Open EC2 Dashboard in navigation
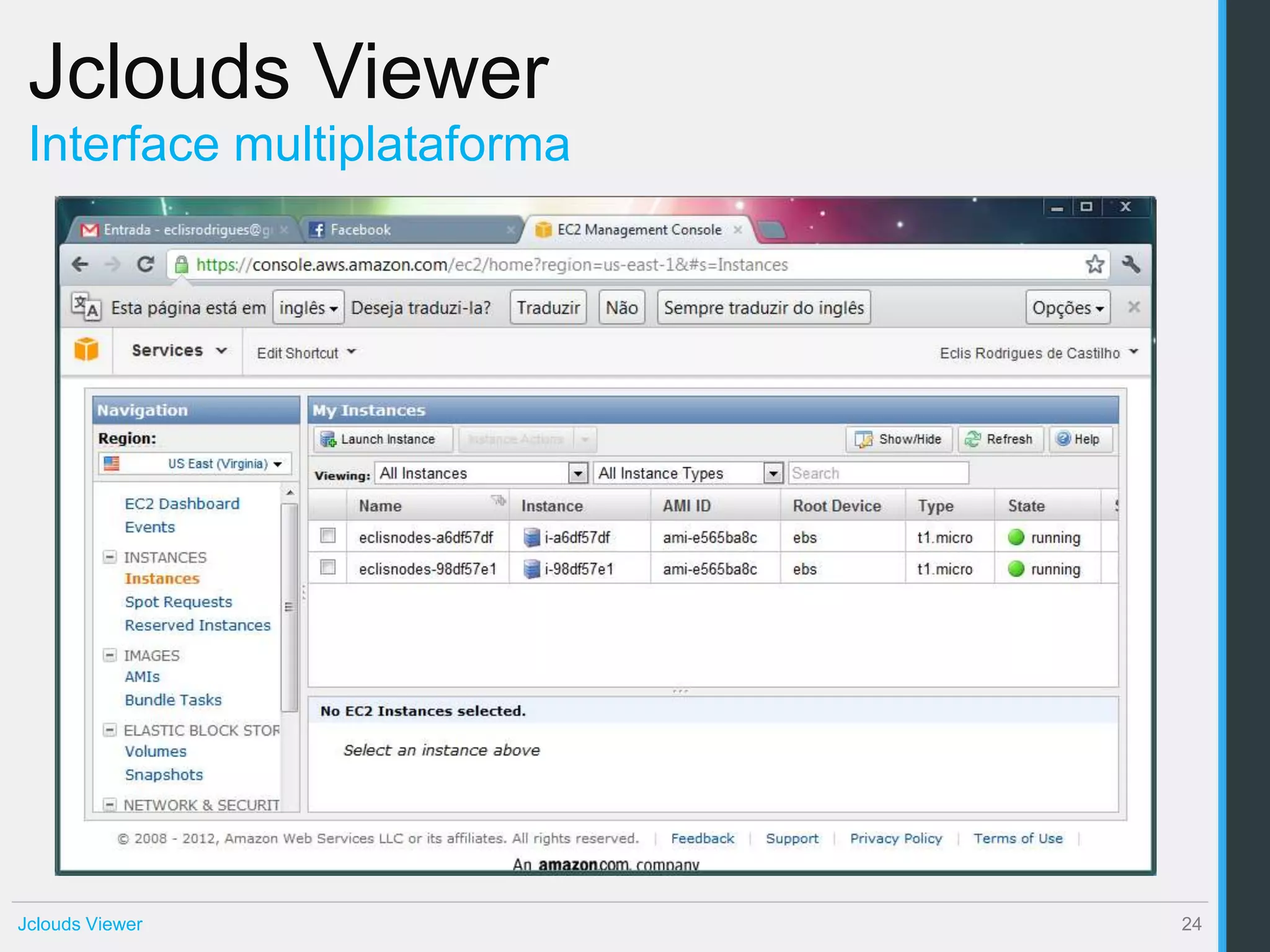1270x952 pixels. coord(182,503)
